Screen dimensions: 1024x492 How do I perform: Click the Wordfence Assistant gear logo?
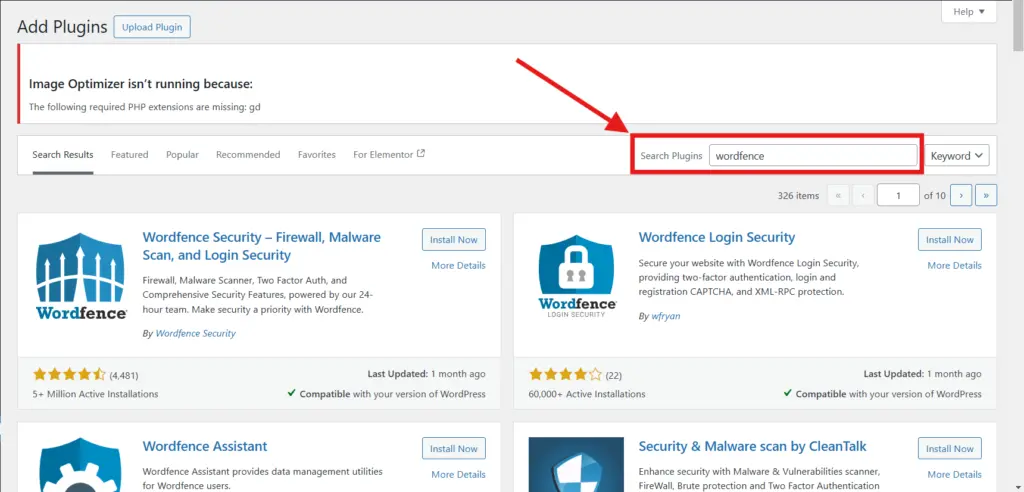tap(80, 464)
